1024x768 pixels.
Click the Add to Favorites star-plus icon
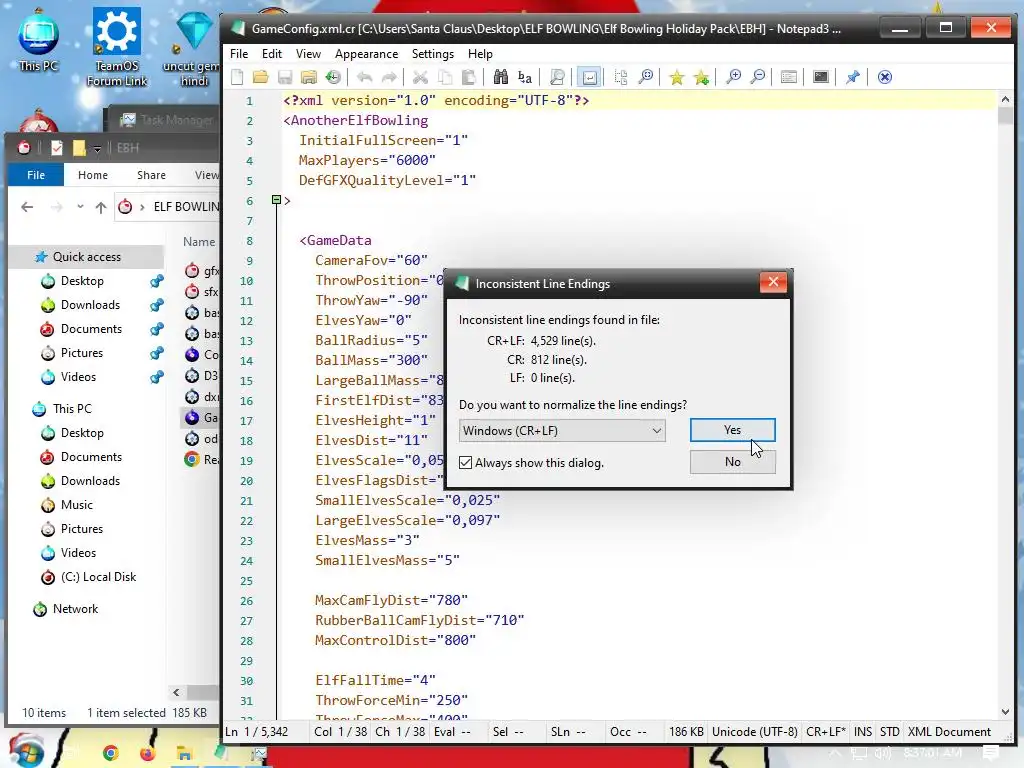click(701, 77)
